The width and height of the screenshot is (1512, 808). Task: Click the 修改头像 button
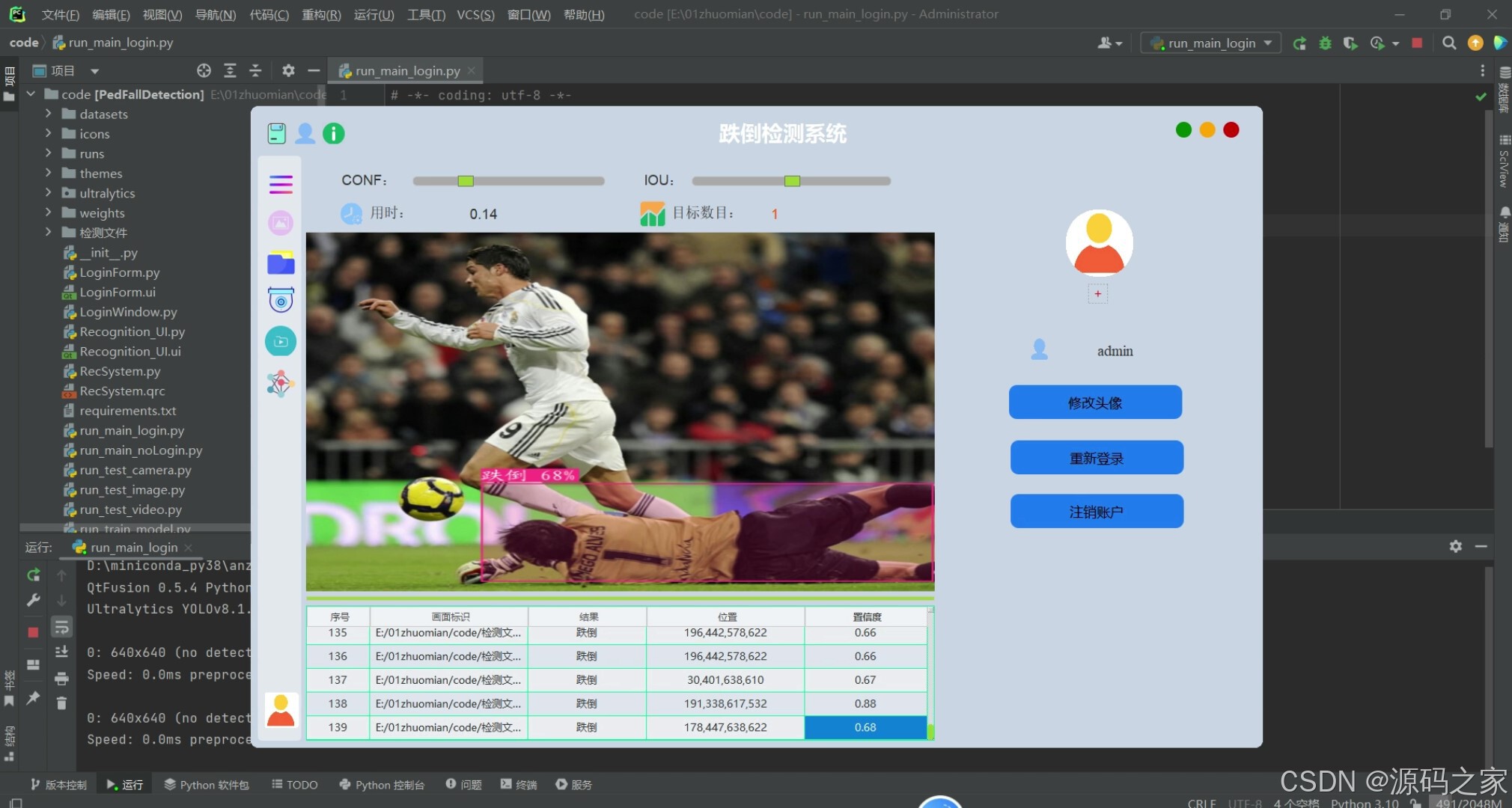pyautogui.click(x=1095, y=403)
